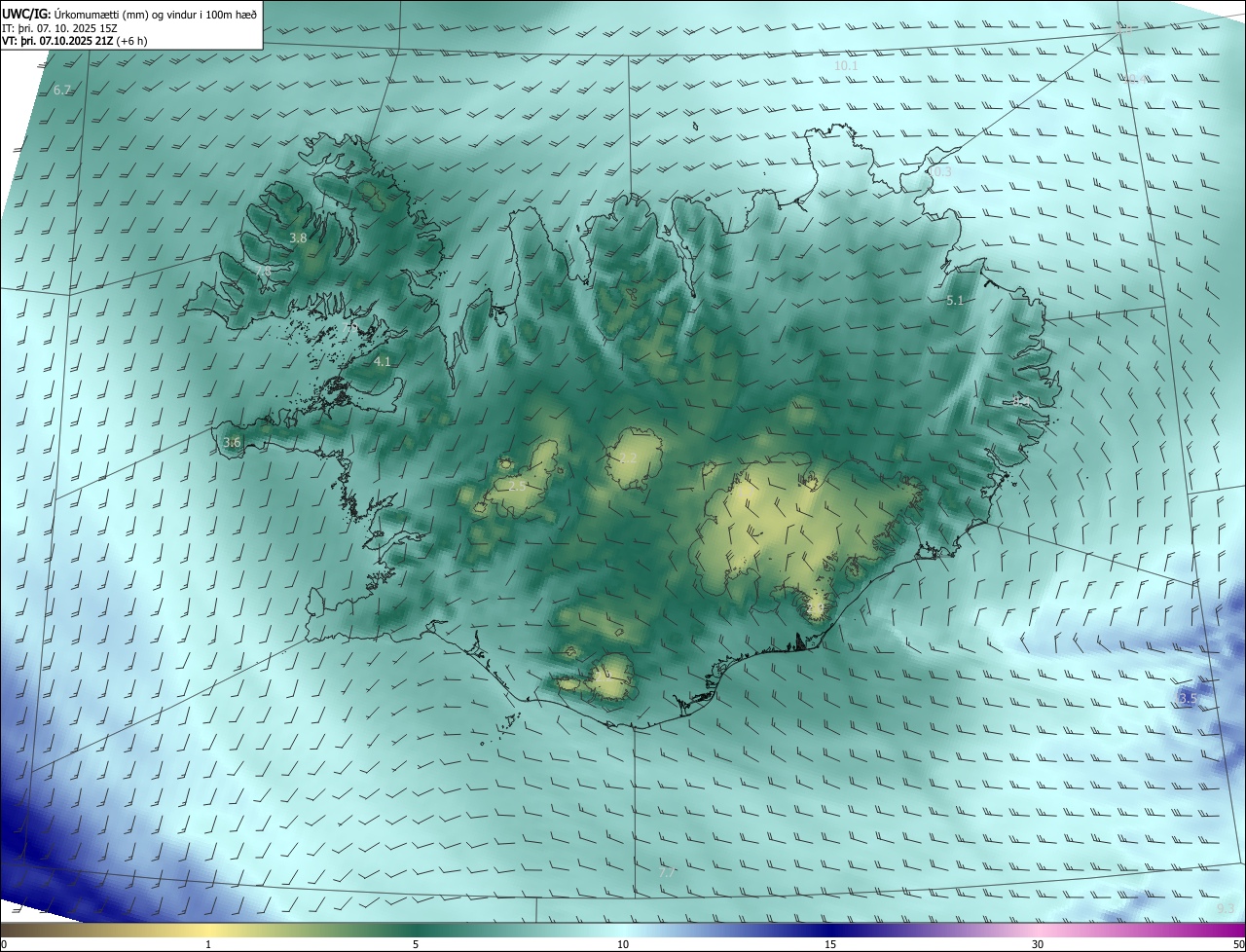Click the glacier value "2.5"
Screen dimensions: 1246x952
pyautogui.click(x=517, y=485)
